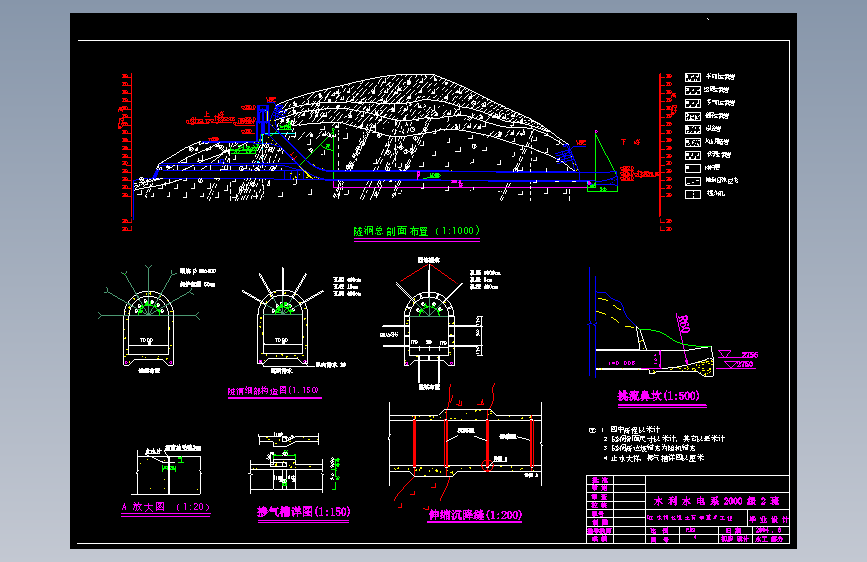867x562 pixels.
Task: Click the red circle marker in joint detail
Action: point(487,466)
